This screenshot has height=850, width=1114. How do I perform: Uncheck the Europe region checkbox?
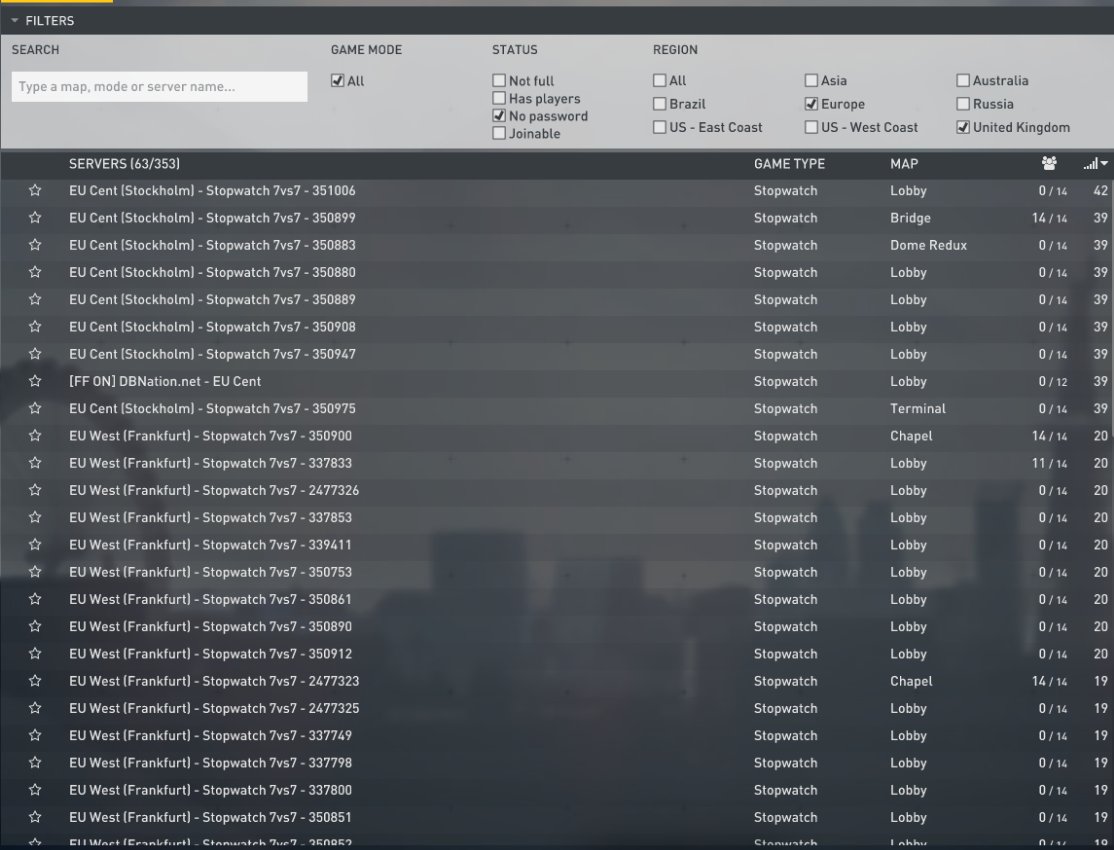(x=812, y=104)
